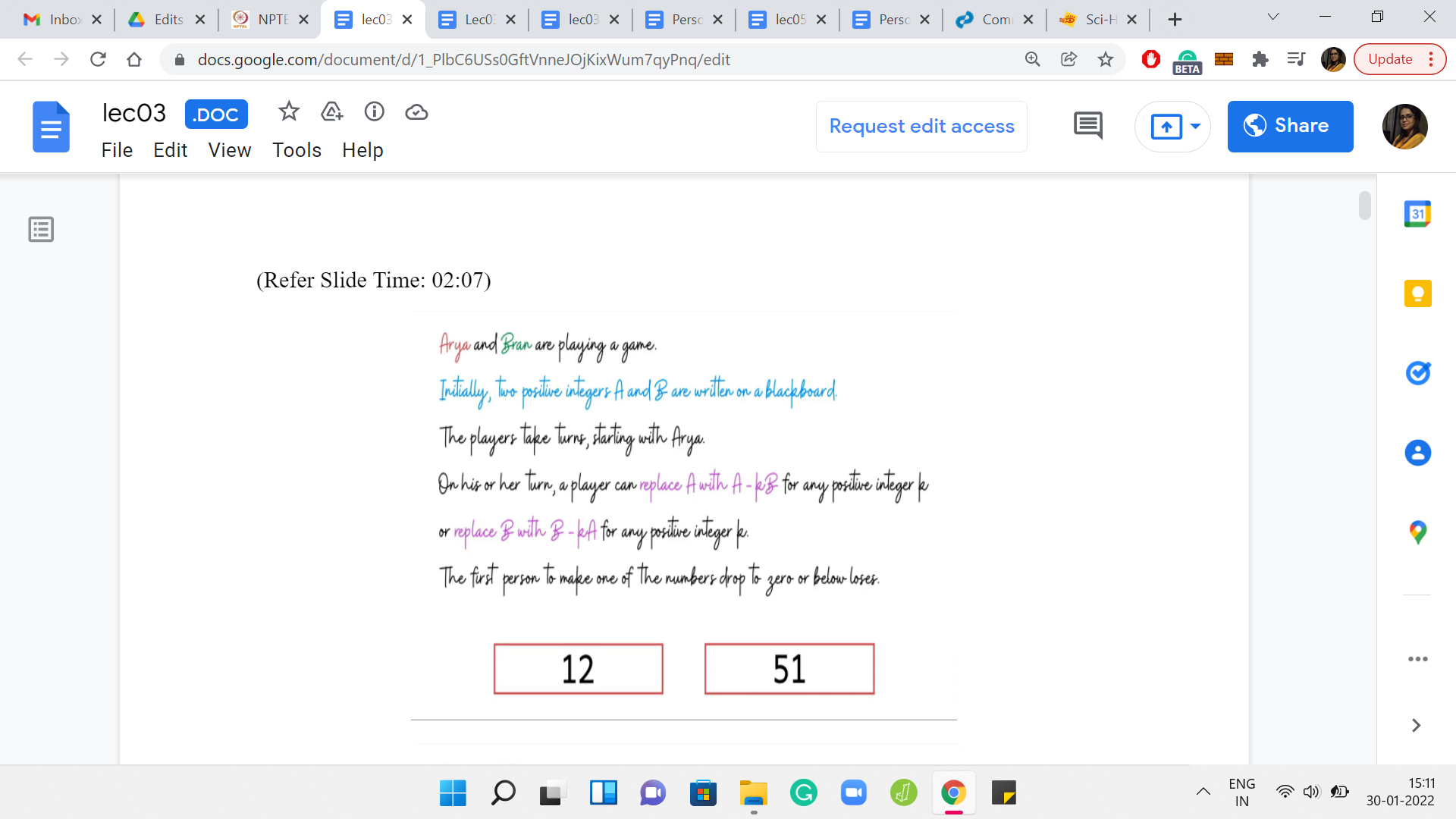Open Google Calendar side panel
Screen dimensions: 1456x819
pyautogui.click(x=1417, y=215)
